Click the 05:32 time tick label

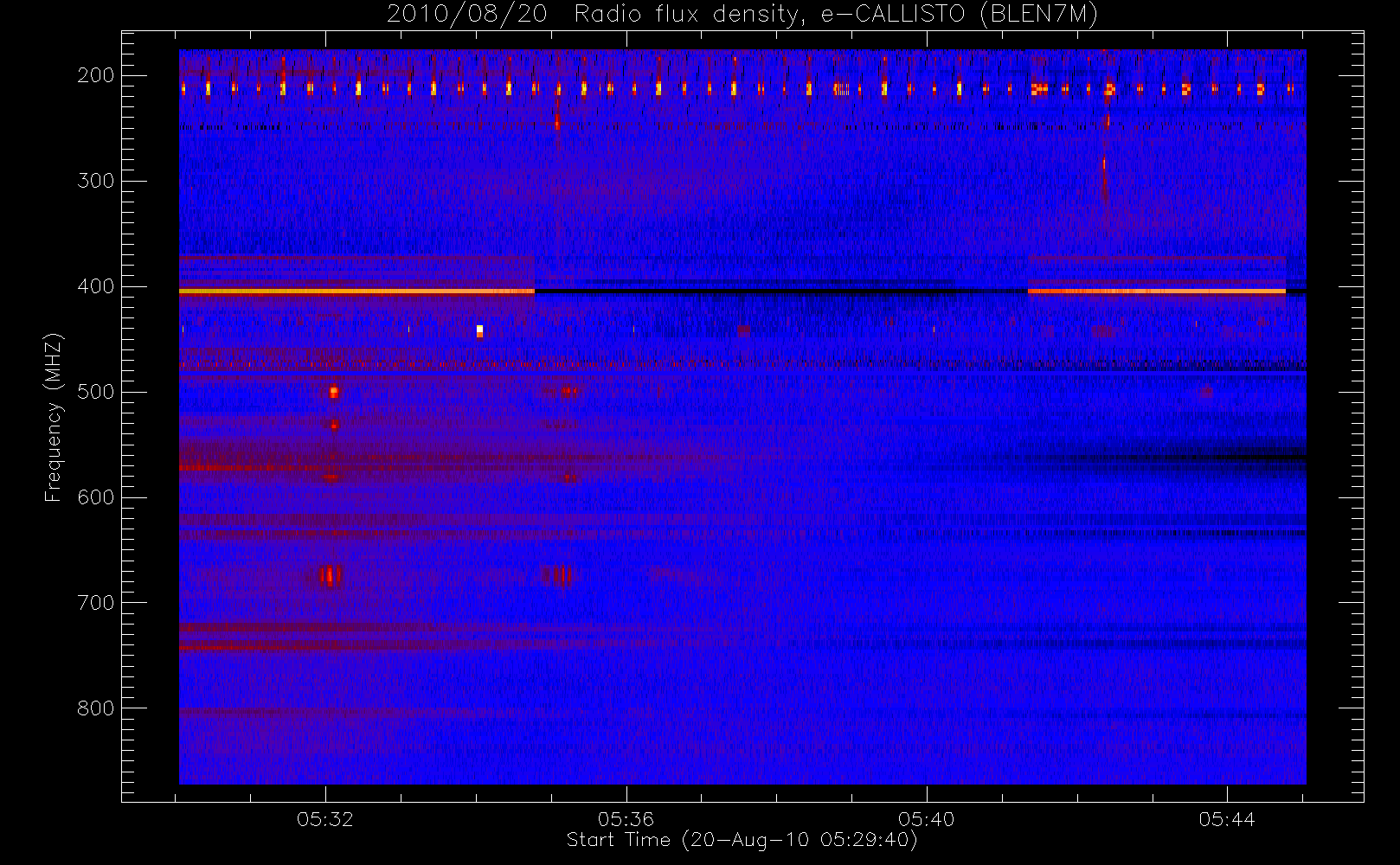click(x=325, y=819)
